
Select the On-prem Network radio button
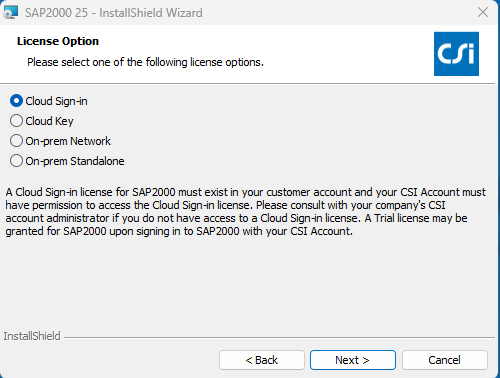pos(16,141)
